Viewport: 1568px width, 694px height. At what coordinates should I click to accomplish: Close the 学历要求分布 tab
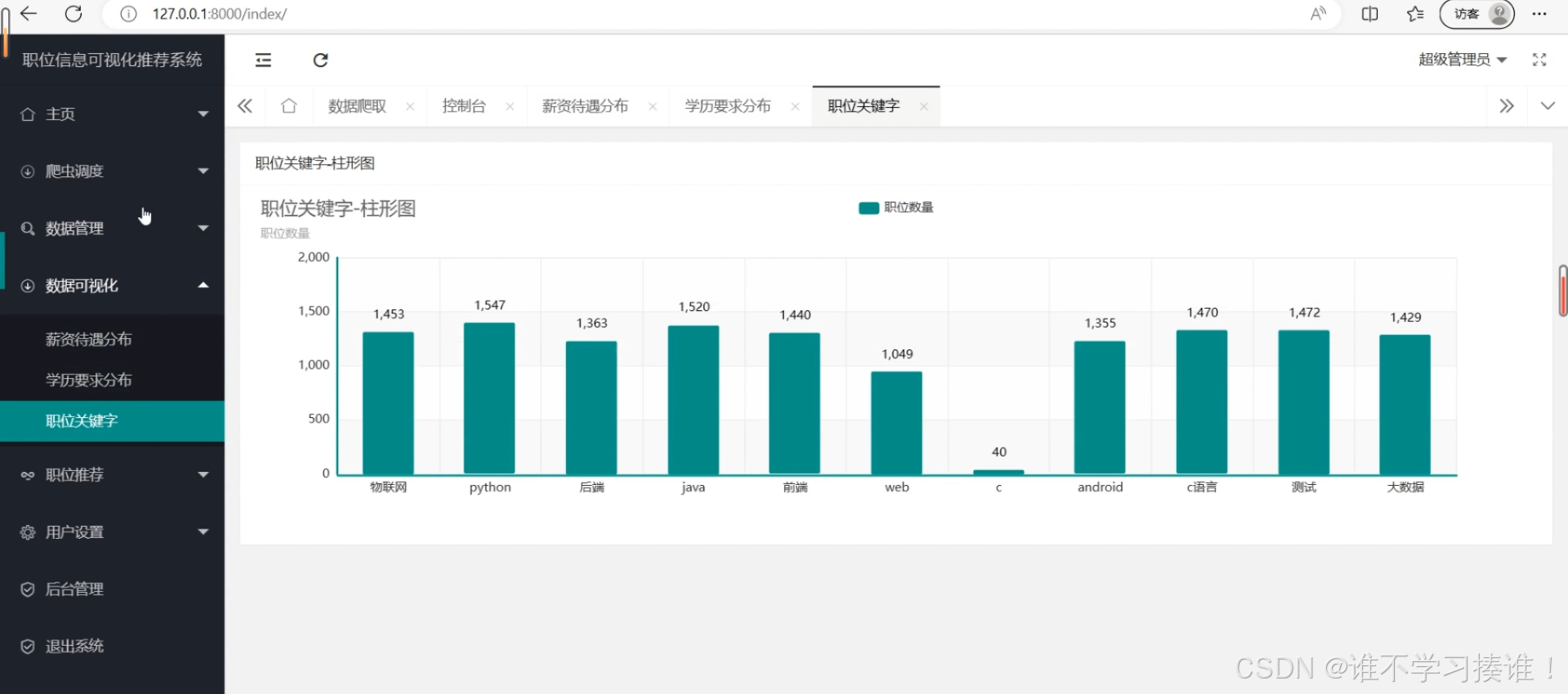point(795,106)
